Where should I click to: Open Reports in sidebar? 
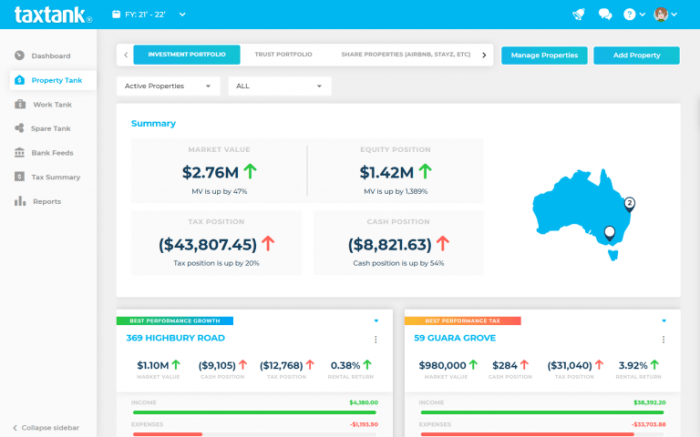click(47, 201)
